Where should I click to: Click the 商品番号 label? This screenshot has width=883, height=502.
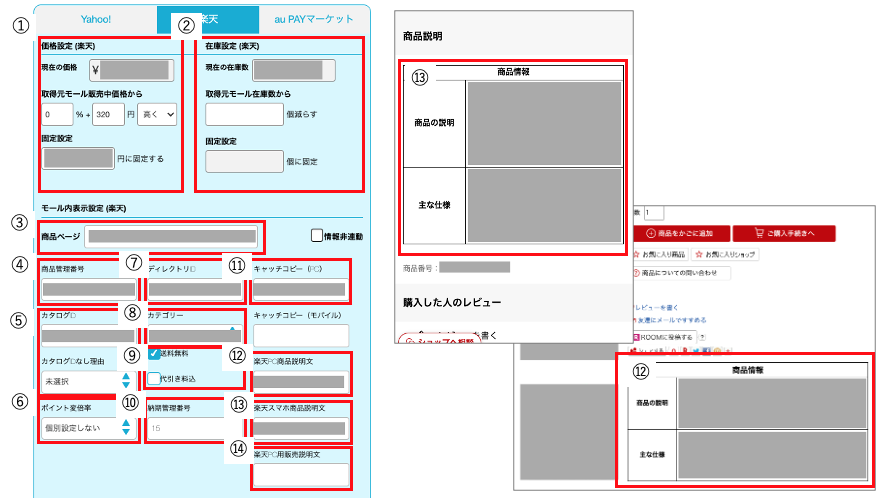[418, 268]
